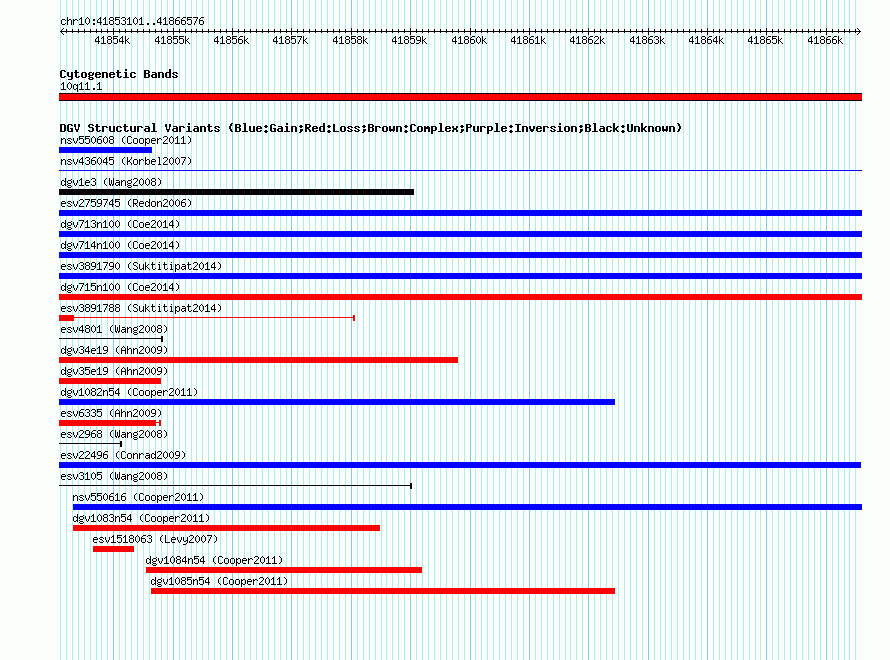Click the dgv715n100 (Coe2014) label
Screen dimensions: 890x660
(x=120, y=287)
